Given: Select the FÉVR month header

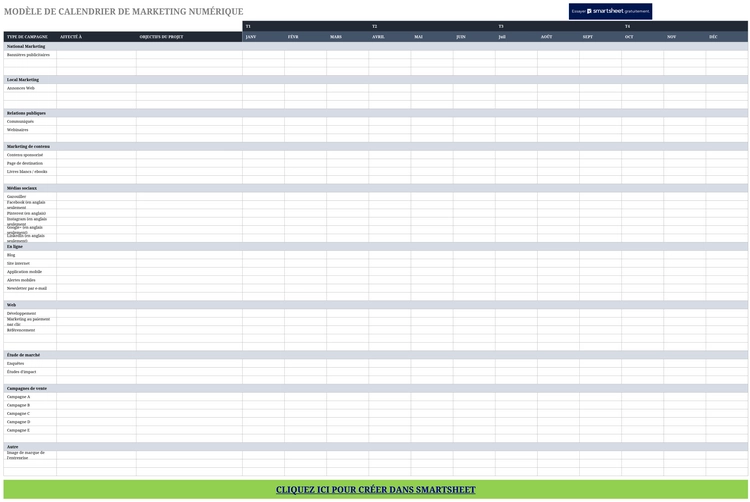Looking at the screenshot, I should click(x=306, y=37).
